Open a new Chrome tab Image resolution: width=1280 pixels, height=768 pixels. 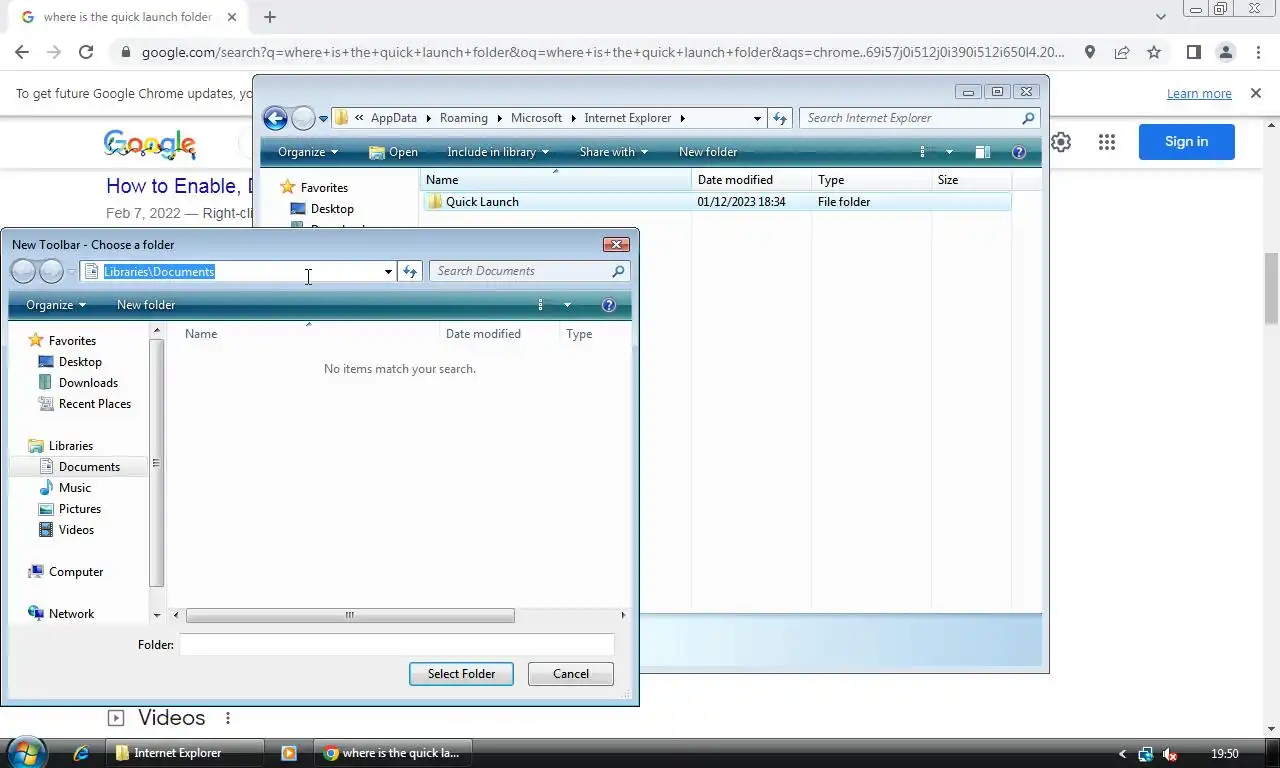270,17
